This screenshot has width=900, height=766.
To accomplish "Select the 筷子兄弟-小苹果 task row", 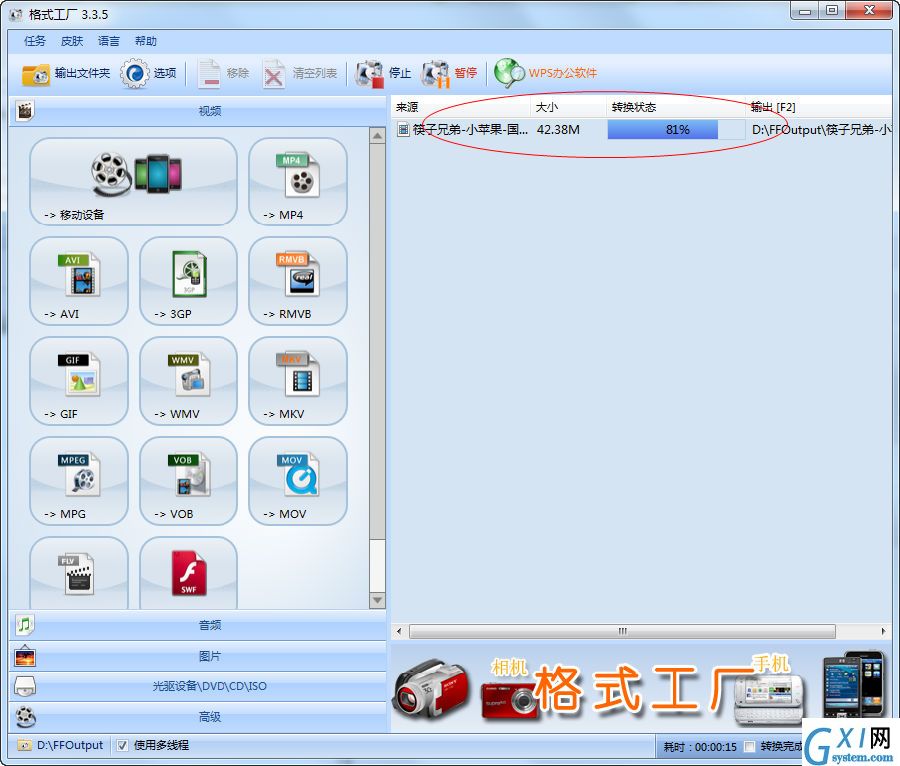I will pos(643,130).
